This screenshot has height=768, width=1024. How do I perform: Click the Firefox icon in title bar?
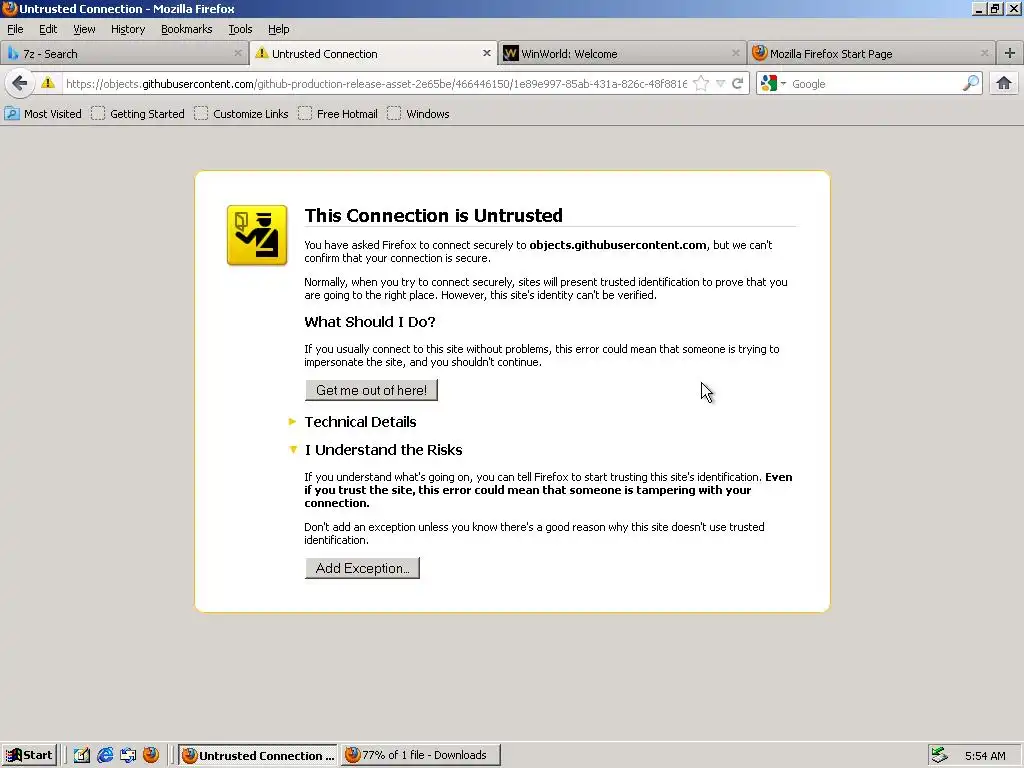pos(9,8)
